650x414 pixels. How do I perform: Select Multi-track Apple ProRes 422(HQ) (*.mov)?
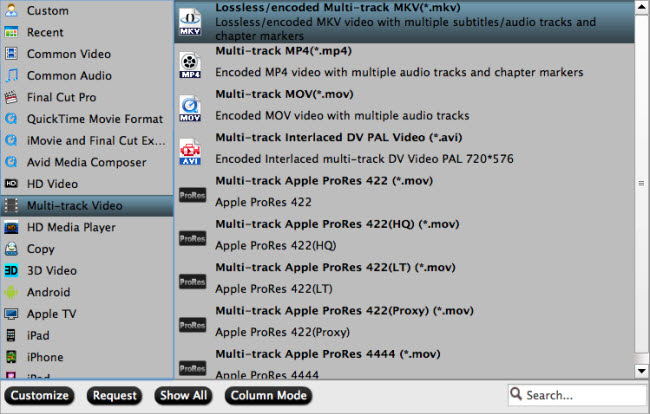[404, 238]
